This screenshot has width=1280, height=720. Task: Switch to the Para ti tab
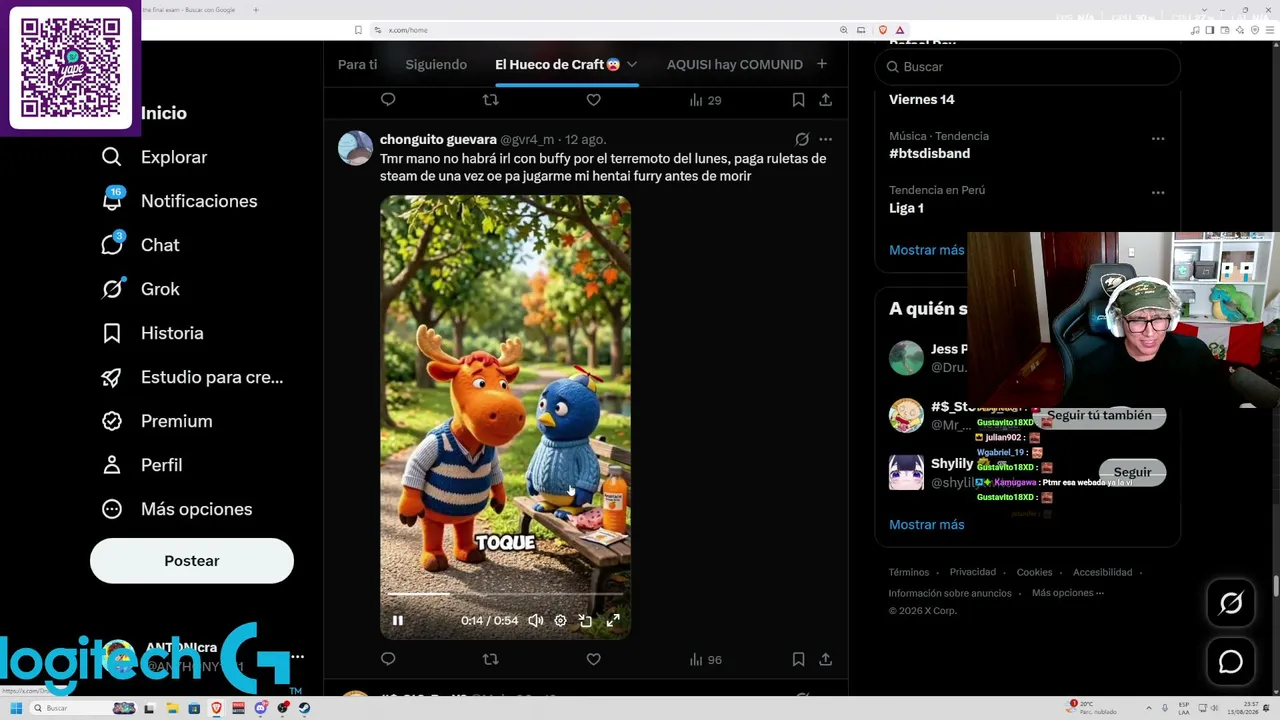(x=358, y=64)
